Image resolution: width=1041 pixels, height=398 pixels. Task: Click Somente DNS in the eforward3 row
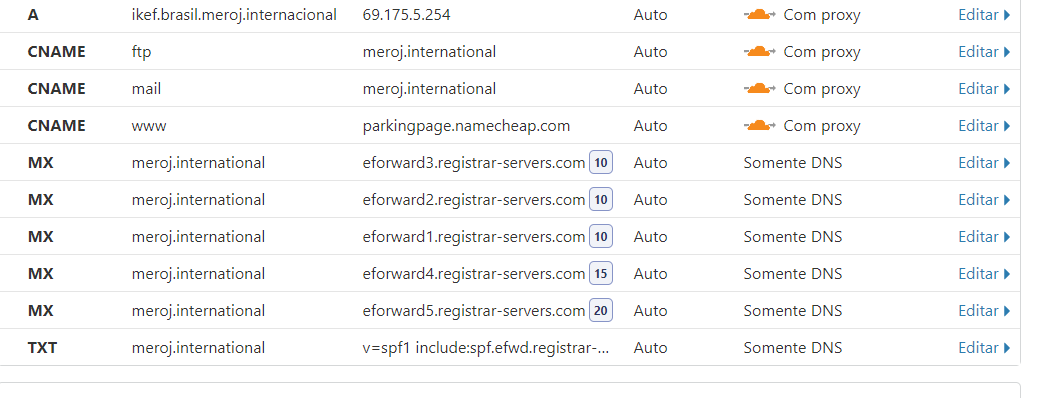pos(793,163)
